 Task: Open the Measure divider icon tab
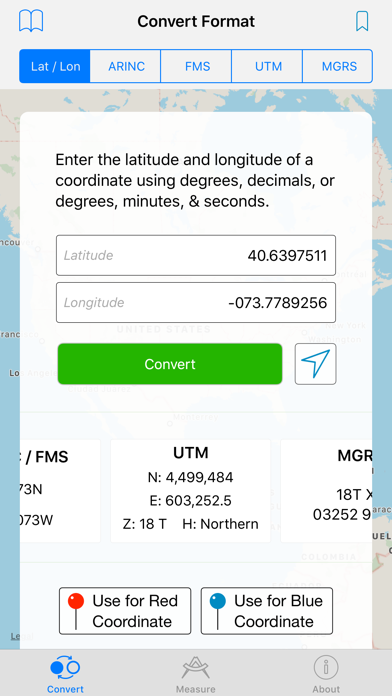pyautogui.click(x=196, y=668)
